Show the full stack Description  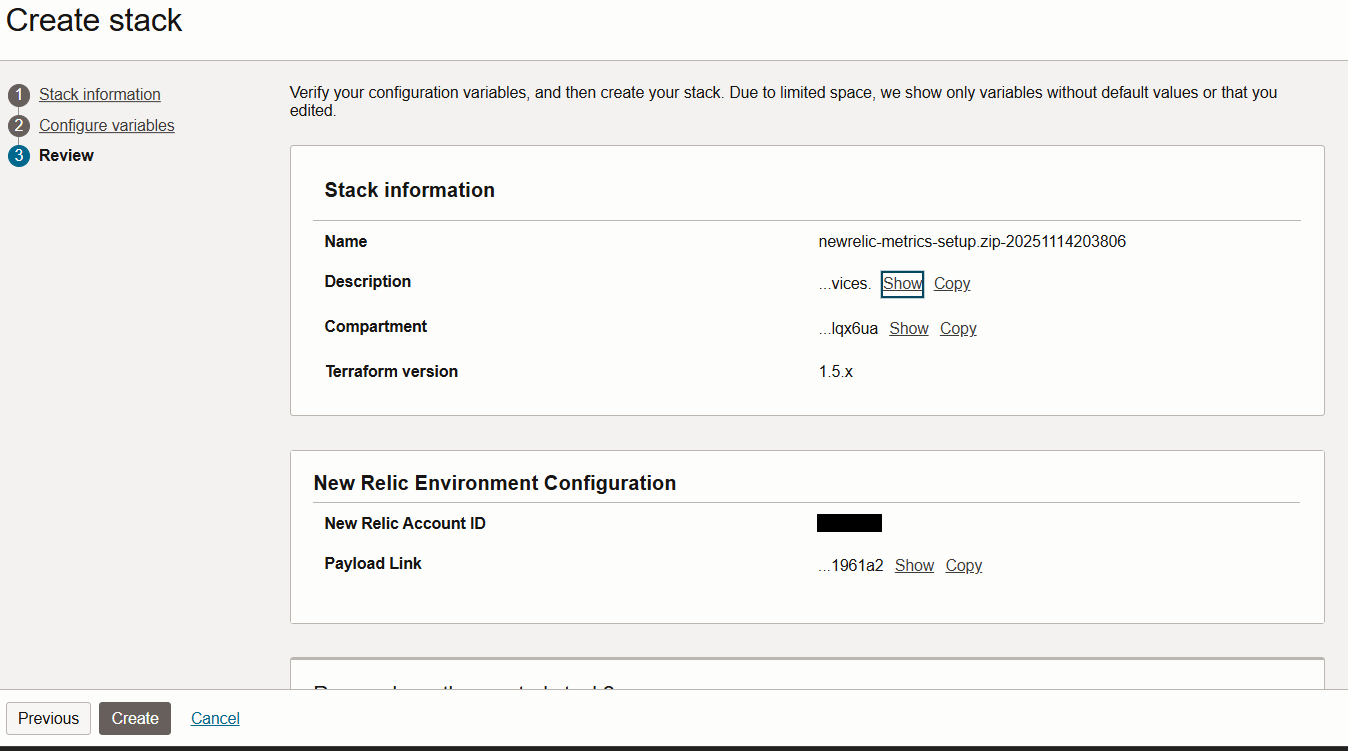click(902, 284)
